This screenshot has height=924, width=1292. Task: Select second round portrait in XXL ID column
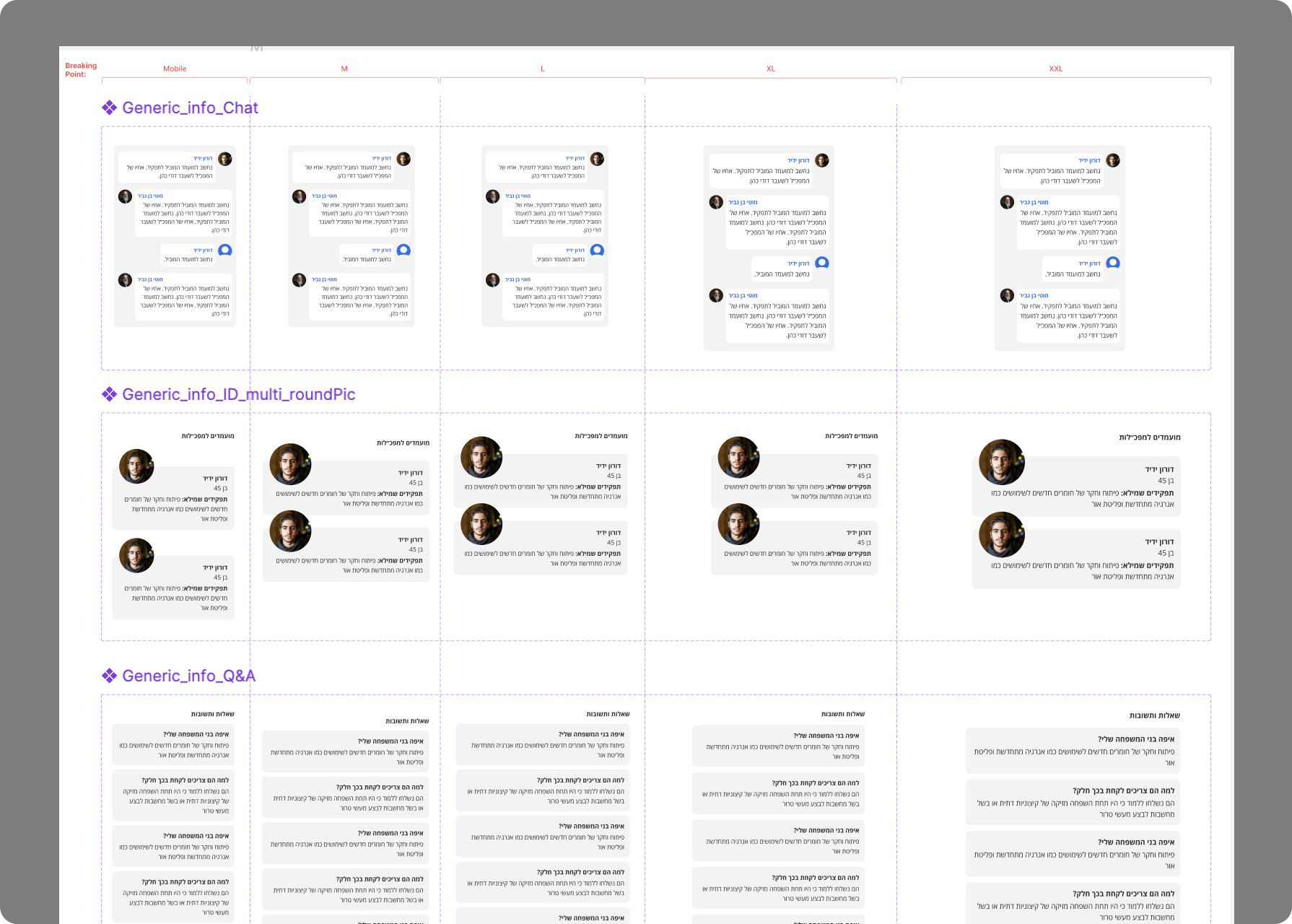coord(1001,534)
